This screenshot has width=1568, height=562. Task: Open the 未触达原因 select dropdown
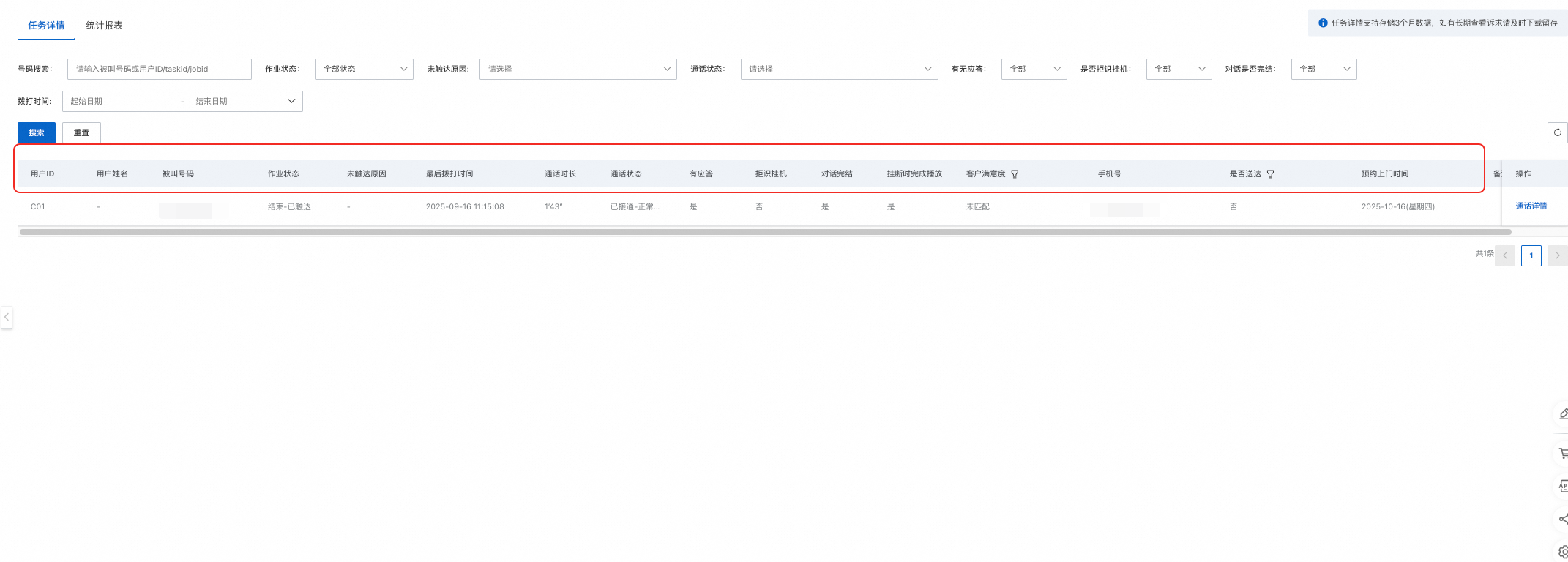pyautogui.click(x=578, y=69)
